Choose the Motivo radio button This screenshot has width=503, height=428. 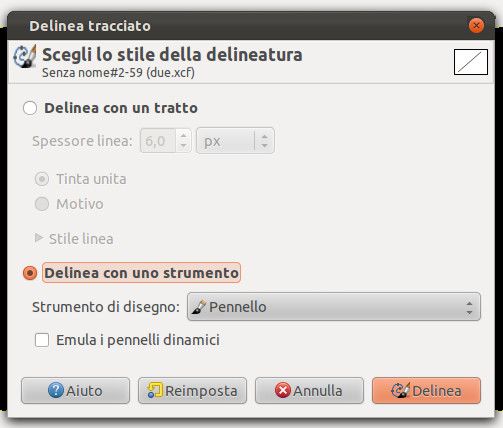tap(42, 204)
